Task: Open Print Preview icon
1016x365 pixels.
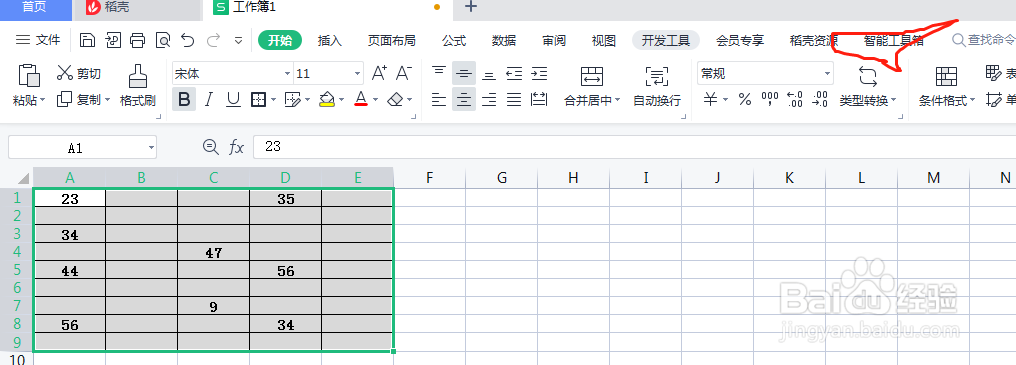Action: [x=163, y=41]
